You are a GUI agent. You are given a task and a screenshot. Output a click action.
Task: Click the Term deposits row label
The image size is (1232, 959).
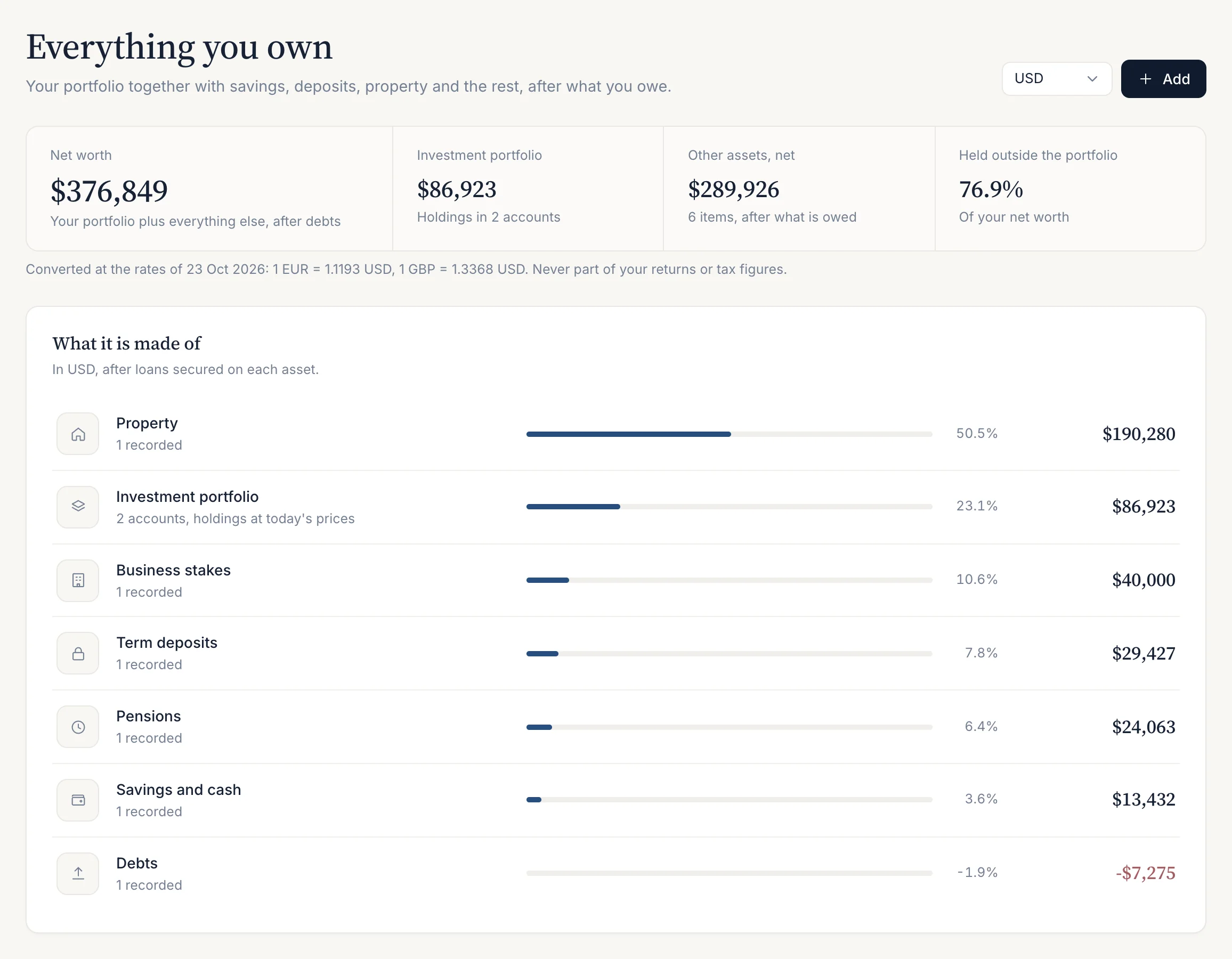[166, 643]
